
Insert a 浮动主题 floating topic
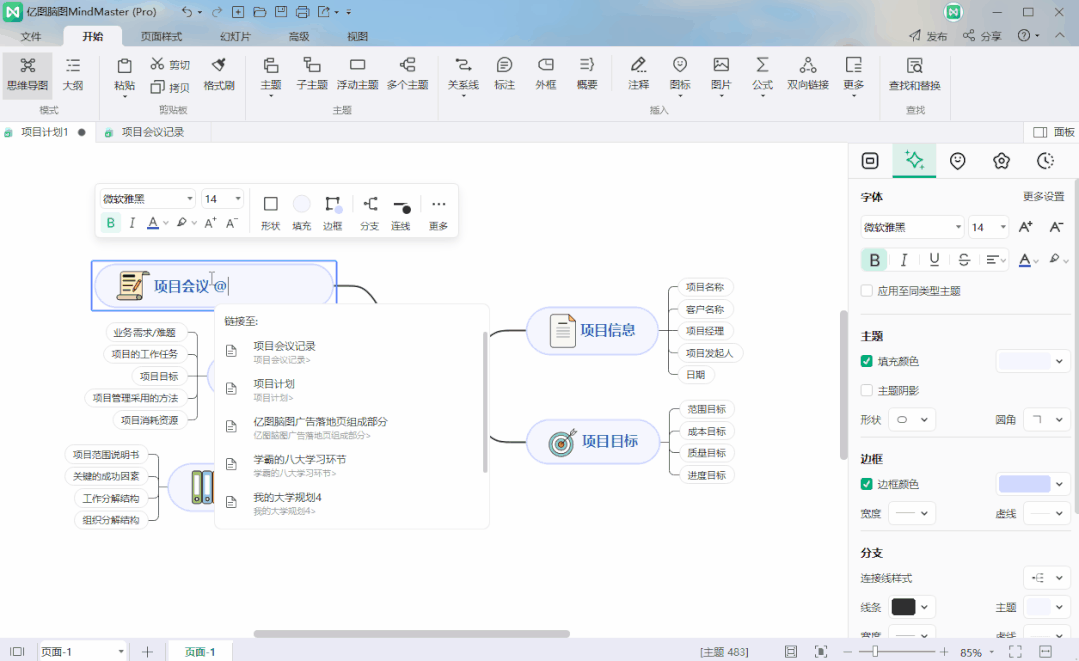tap(357, 74)
